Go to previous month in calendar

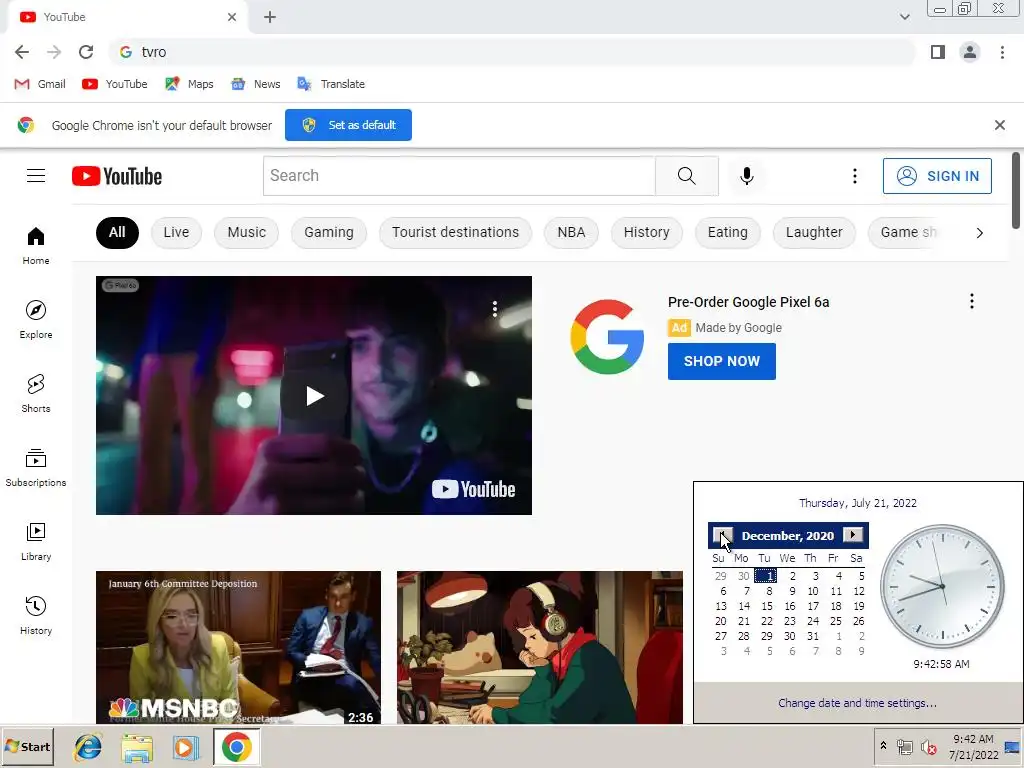pos(722,536)
